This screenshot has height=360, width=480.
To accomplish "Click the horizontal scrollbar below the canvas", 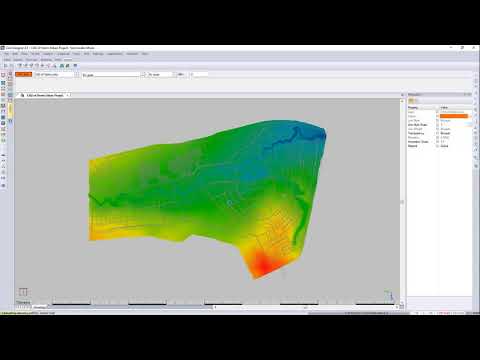I will coord(305,307).
